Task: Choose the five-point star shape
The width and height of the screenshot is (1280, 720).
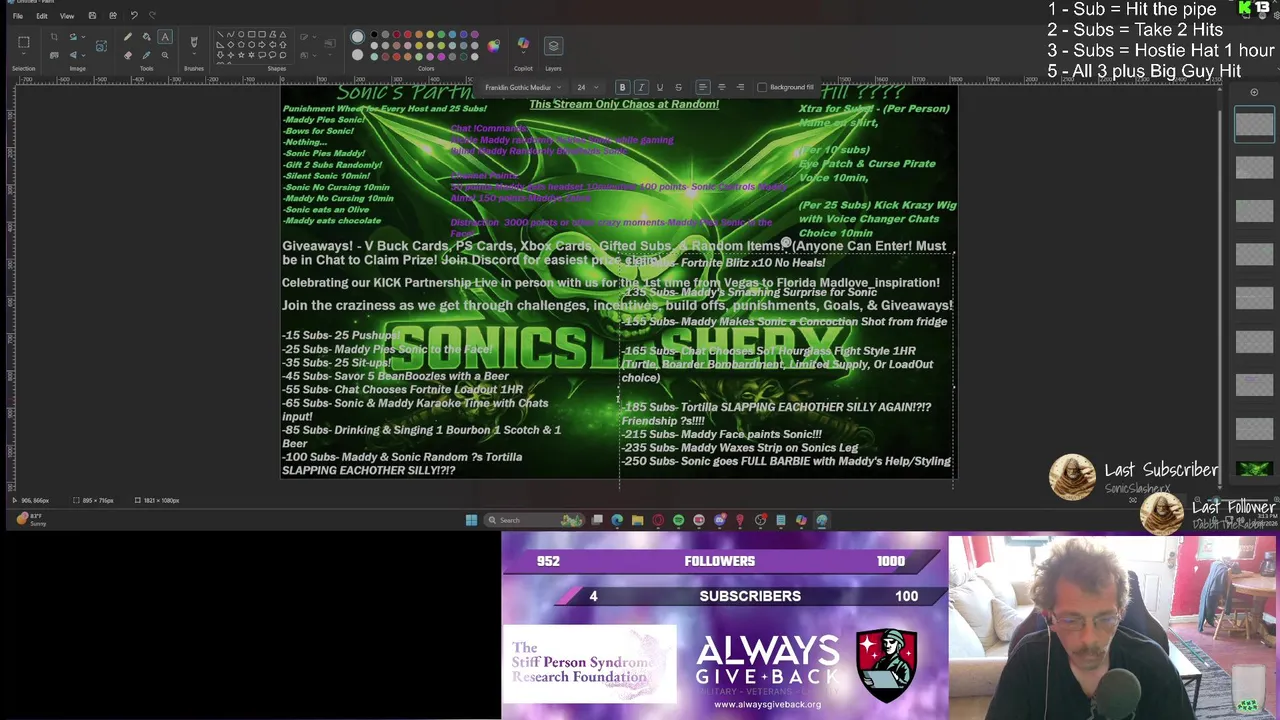Action: click(x=241, y=55)
